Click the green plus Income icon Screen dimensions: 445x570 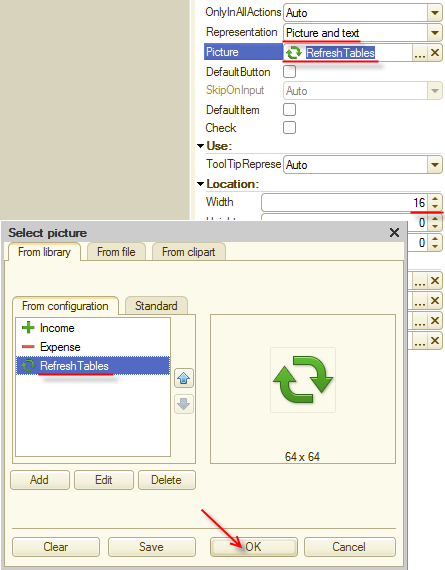tap(28, 328)
